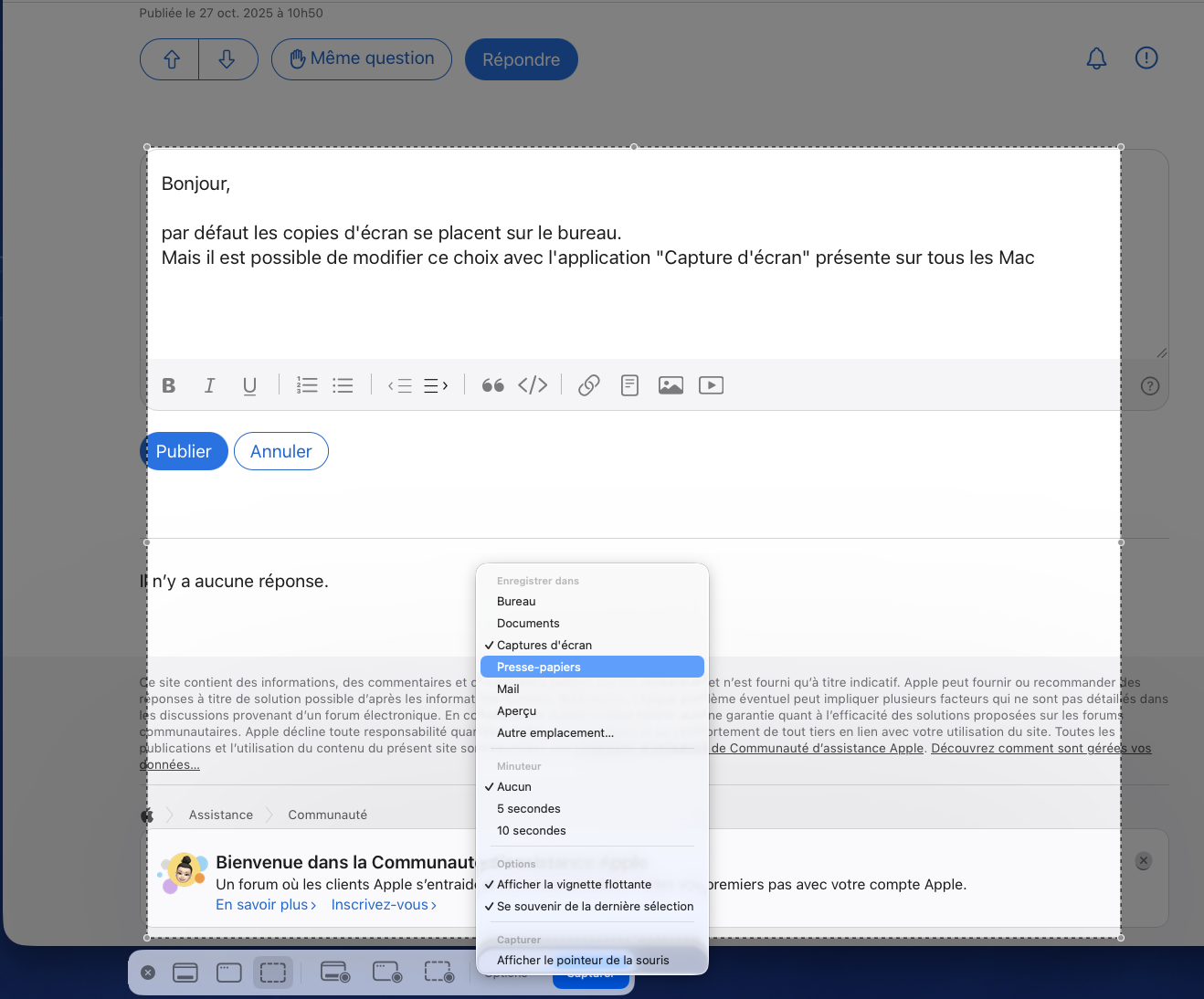The height and width of the screenshot is (999, 1204).
Task: Toggle bold formatting in the reply editor
Action: pos(169,385)
